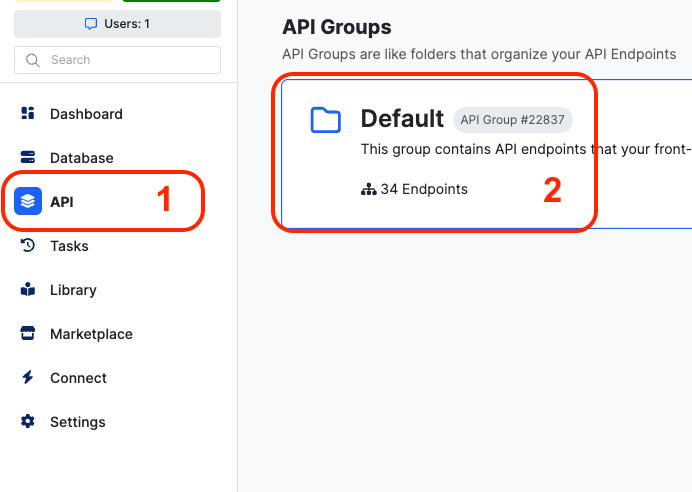The width and height of the screenshot is (692, 492).
Task: Click the Dashboard icon in the sidebar
Action: click(28, 114)
